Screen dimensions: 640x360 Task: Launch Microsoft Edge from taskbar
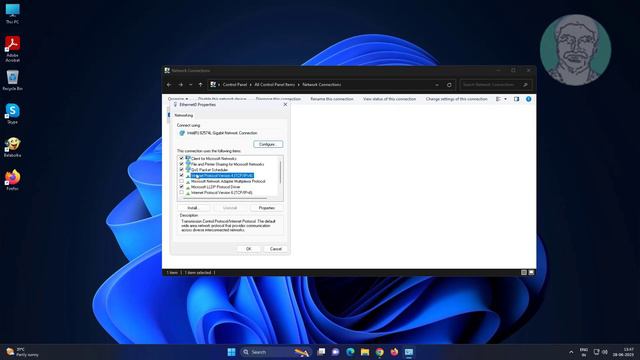(x=350, y=352)
